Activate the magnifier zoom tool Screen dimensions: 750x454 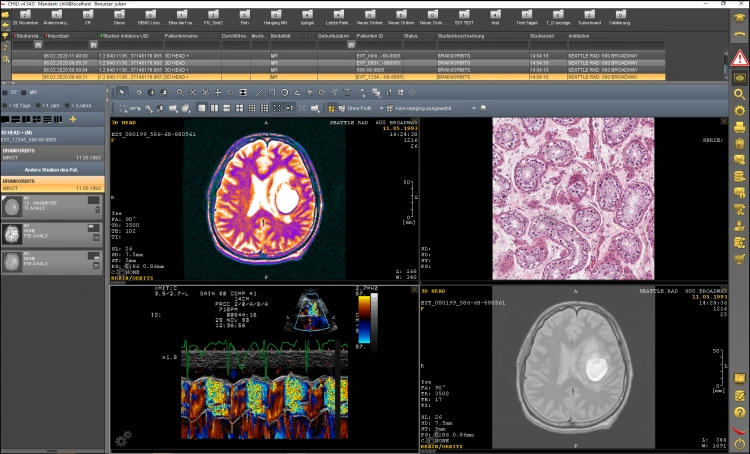[x=180, y=93]
